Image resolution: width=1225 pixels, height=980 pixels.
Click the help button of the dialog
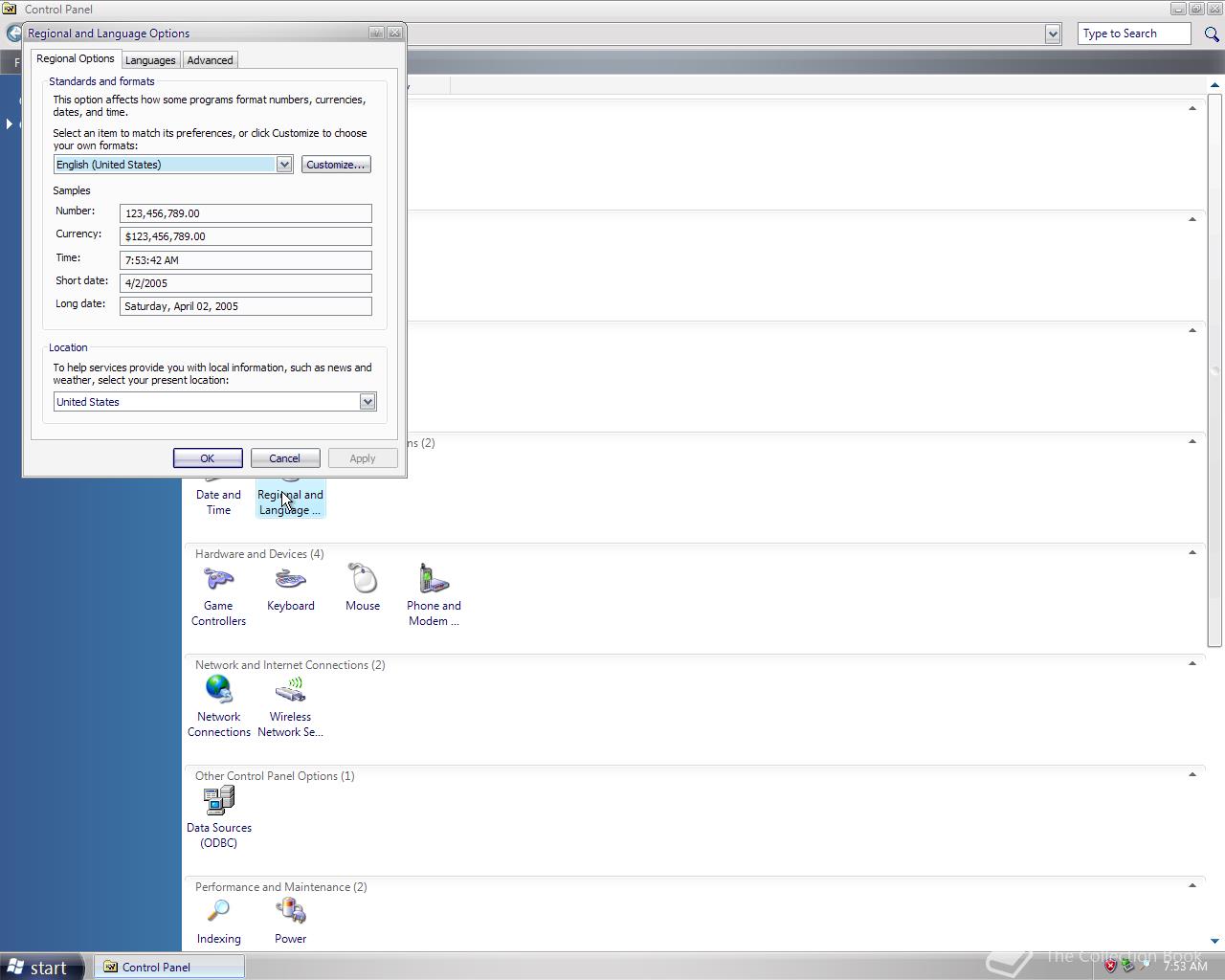click(377, 33)
